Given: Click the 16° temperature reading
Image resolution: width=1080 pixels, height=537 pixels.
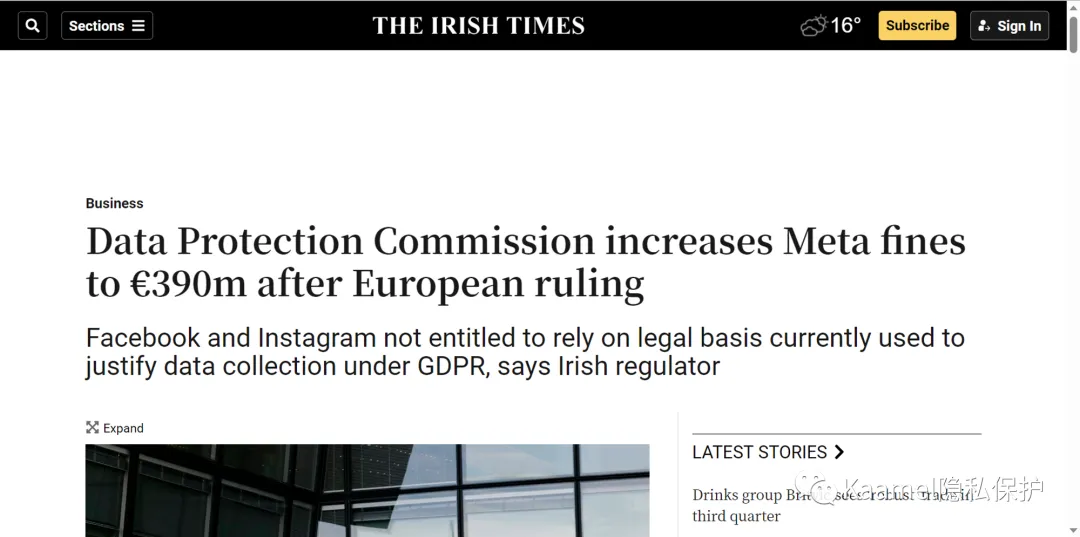Looking at the screenshot, I should 846,25.
